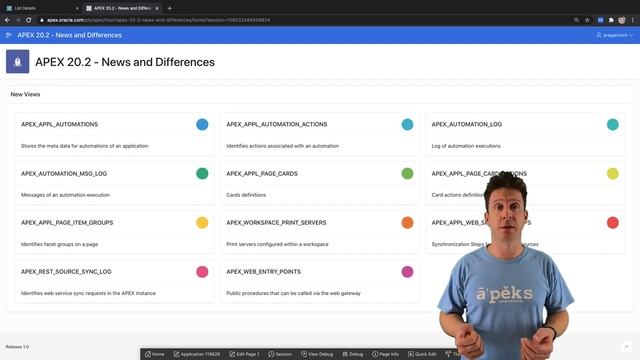
Task: Select the APEX_APPL_PAGE_CARDS card title
Action: 262,173
